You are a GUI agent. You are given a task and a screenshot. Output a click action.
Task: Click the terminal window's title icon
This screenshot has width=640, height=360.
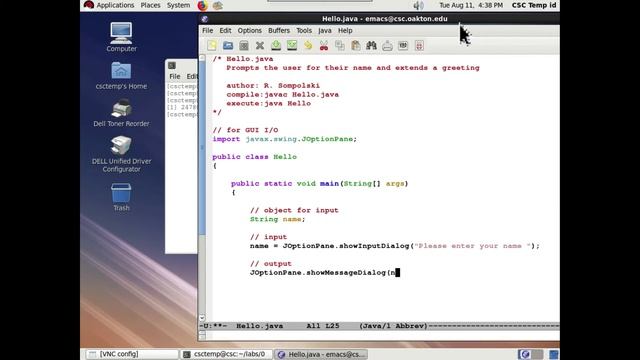172,65
